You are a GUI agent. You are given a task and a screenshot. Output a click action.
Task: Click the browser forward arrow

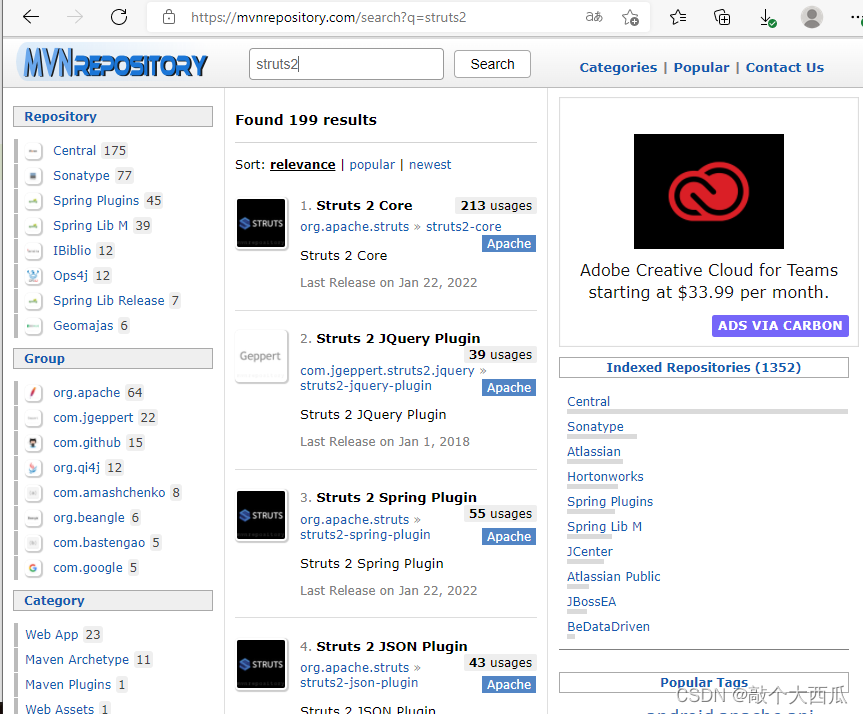pos(74,17)
